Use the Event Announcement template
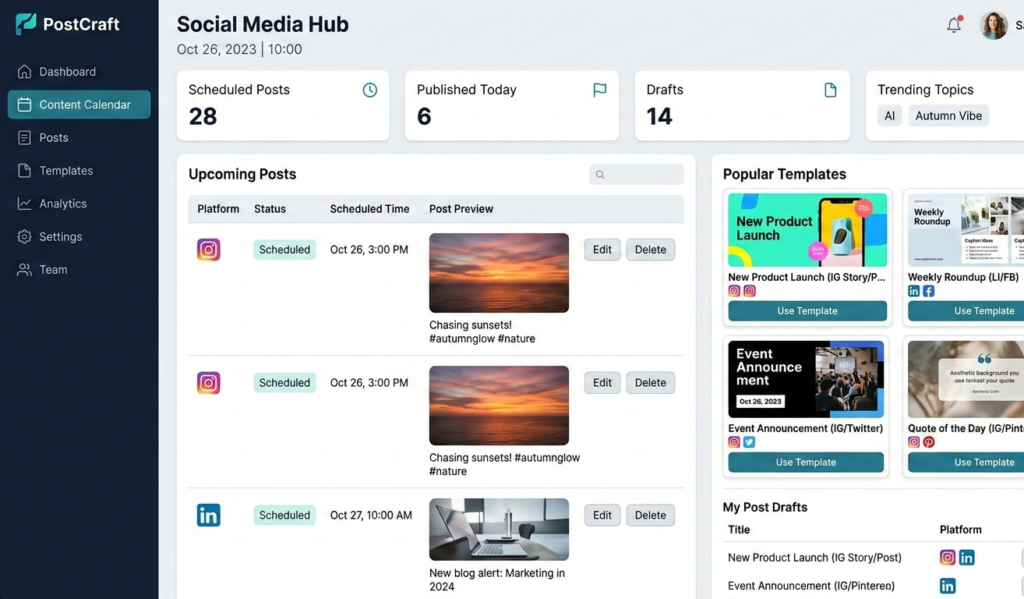Screen dimensions: 1024x599 point(806,462)
